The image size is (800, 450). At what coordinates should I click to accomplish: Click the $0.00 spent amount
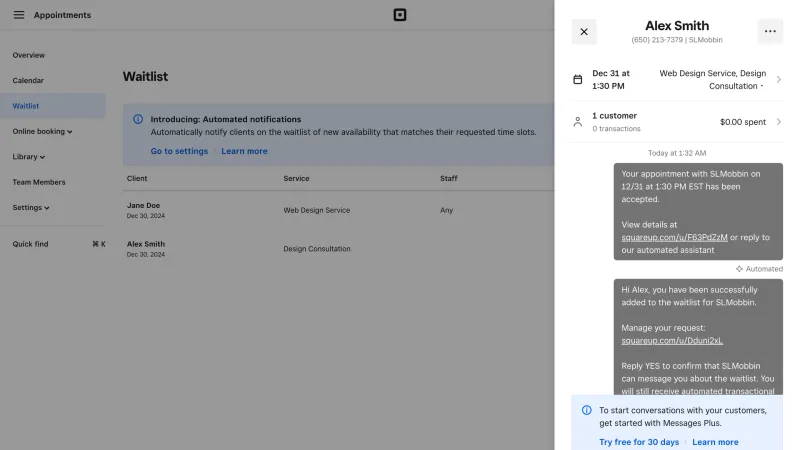coord(743,122)
